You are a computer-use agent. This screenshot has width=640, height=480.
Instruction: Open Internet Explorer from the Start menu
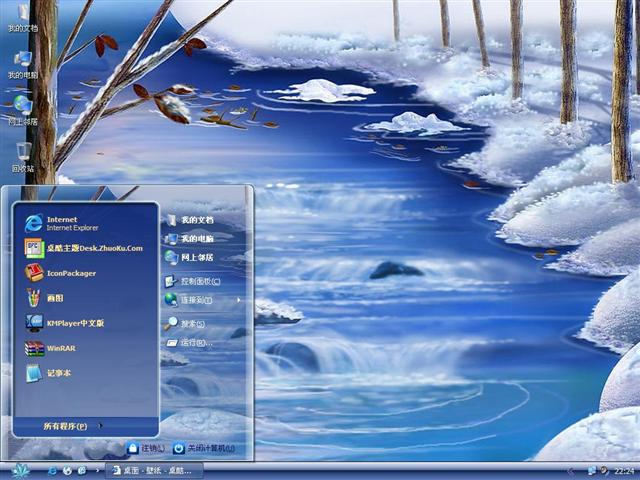(60, 223)
